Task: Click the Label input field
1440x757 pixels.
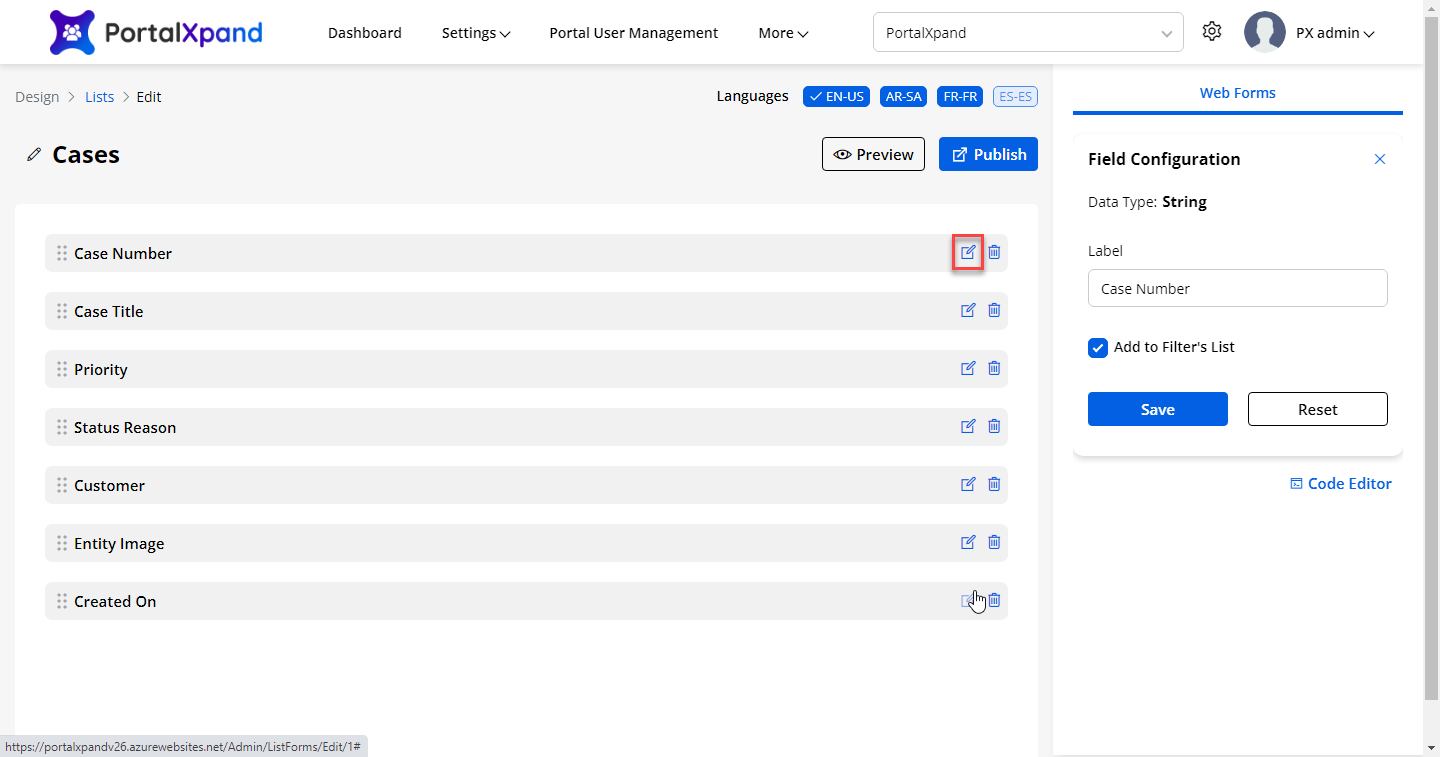Action: [x=1237, y=288]
